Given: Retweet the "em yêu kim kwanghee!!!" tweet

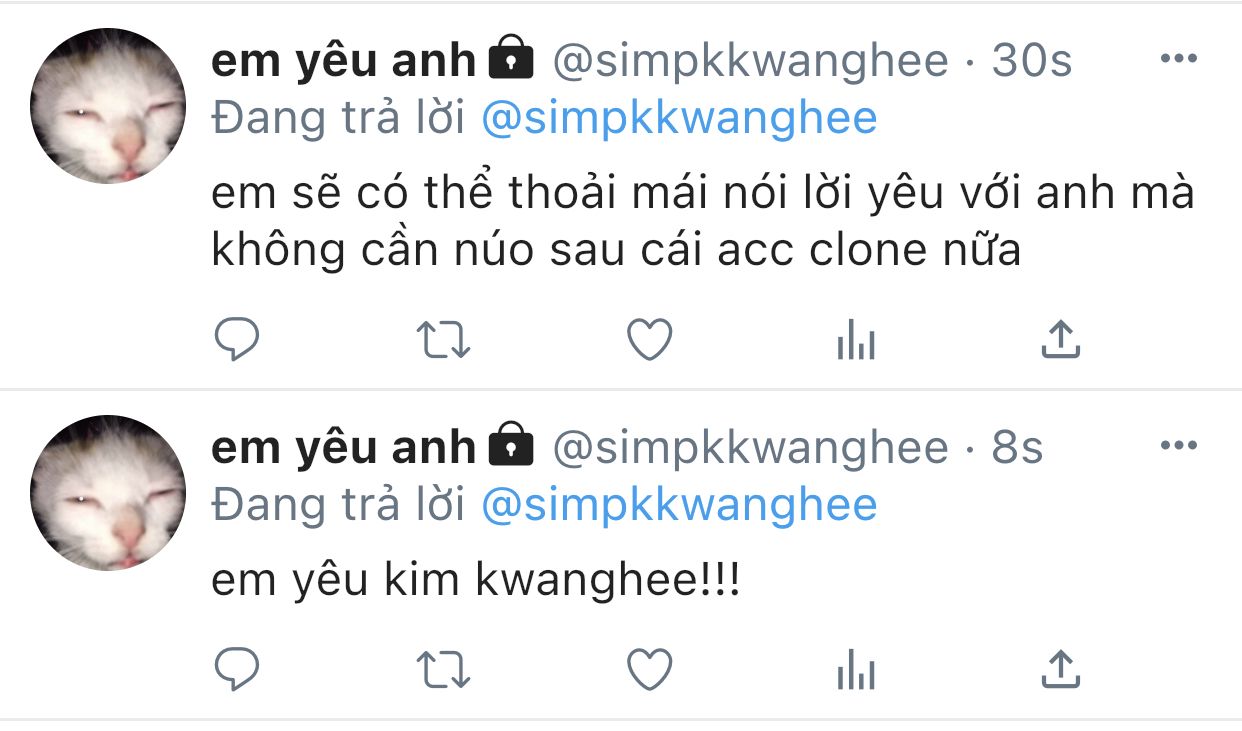Looking at the screenshot, I should [x=443, y=670].
